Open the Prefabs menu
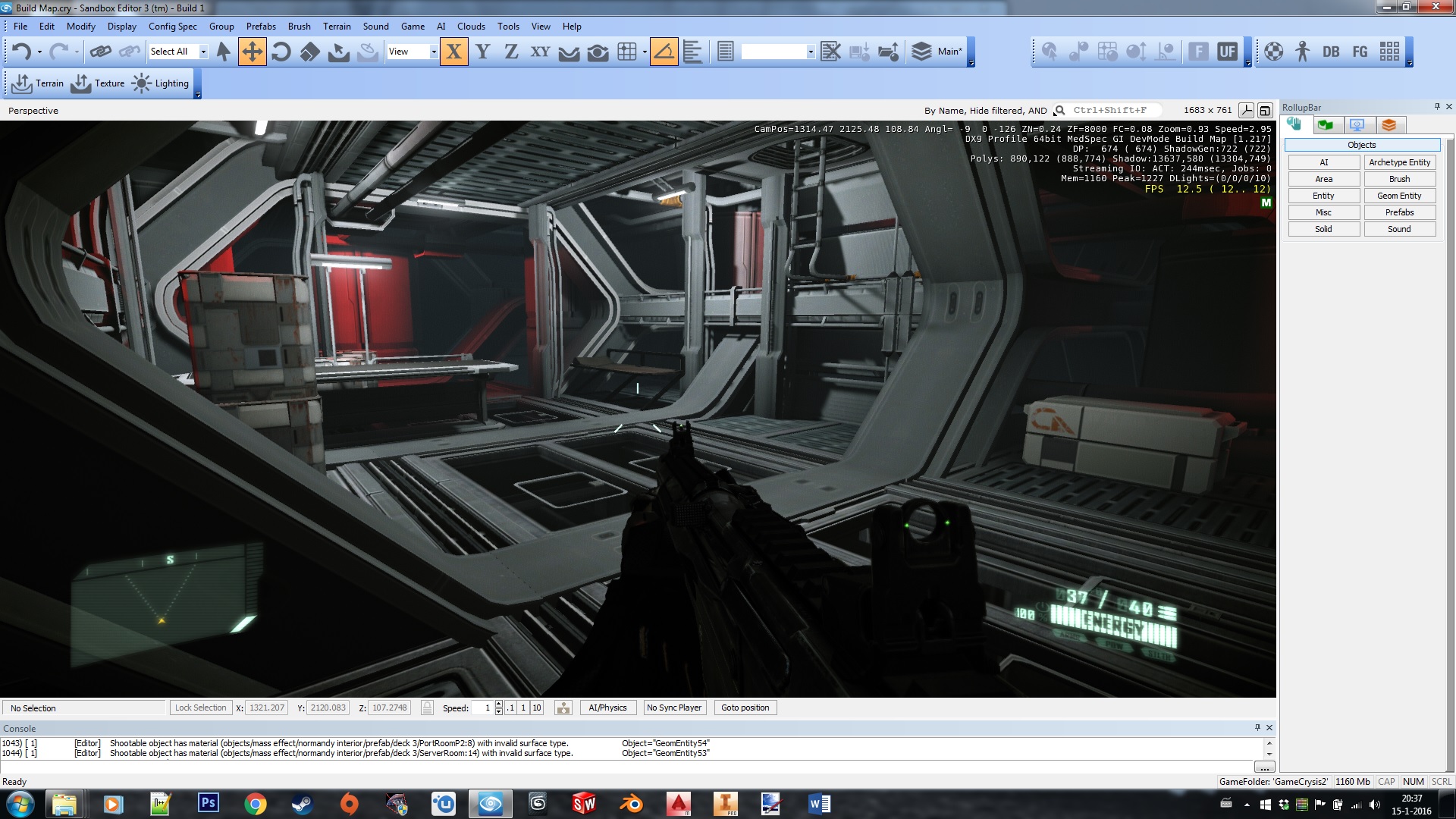This screenshot has height=819, width=1456. [x=261, y=26]
